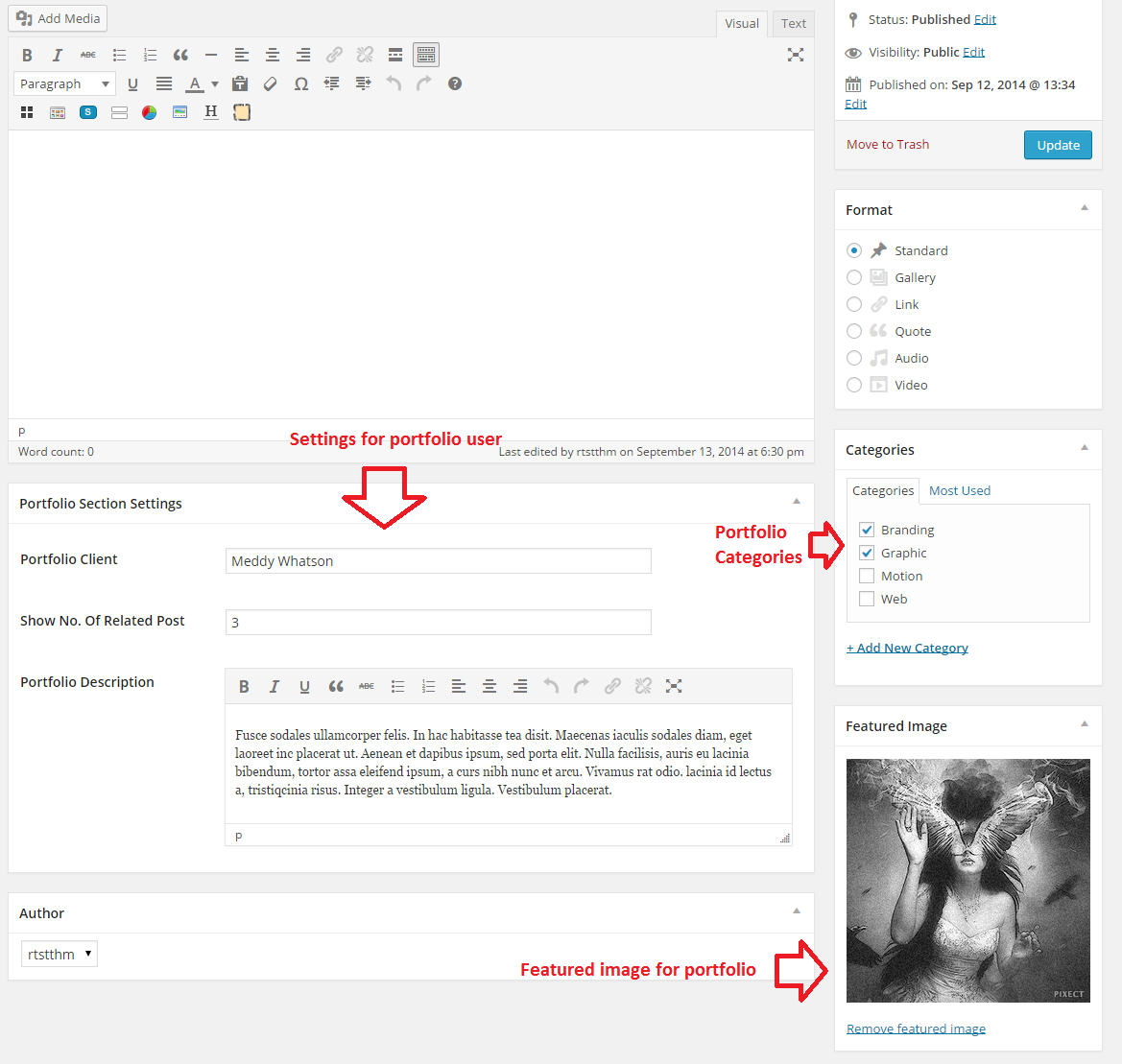
Task: Select Standard post format
Action: tap(853, 251)
